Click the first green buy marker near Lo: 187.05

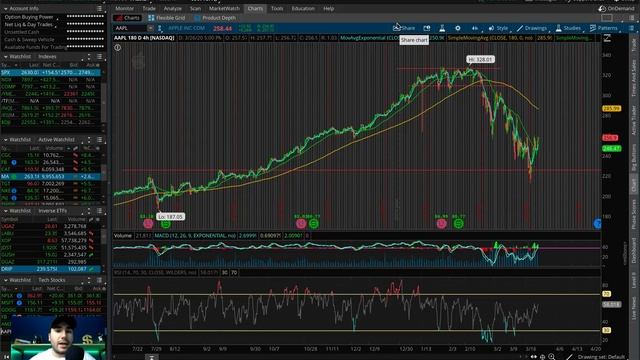coord(165,224)
